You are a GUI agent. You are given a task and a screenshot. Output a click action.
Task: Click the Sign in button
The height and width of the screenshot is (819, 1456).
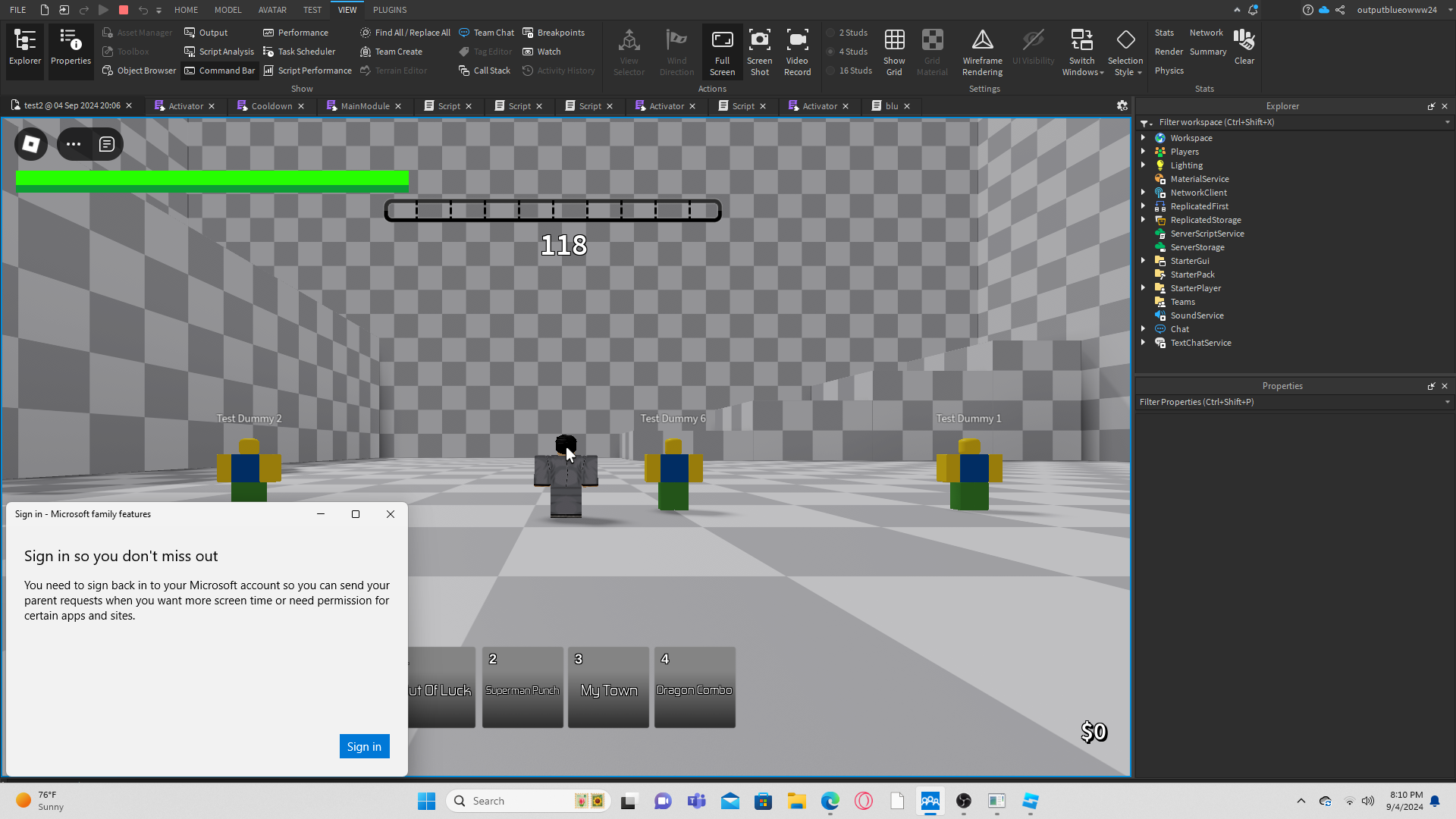pos(364,746)
